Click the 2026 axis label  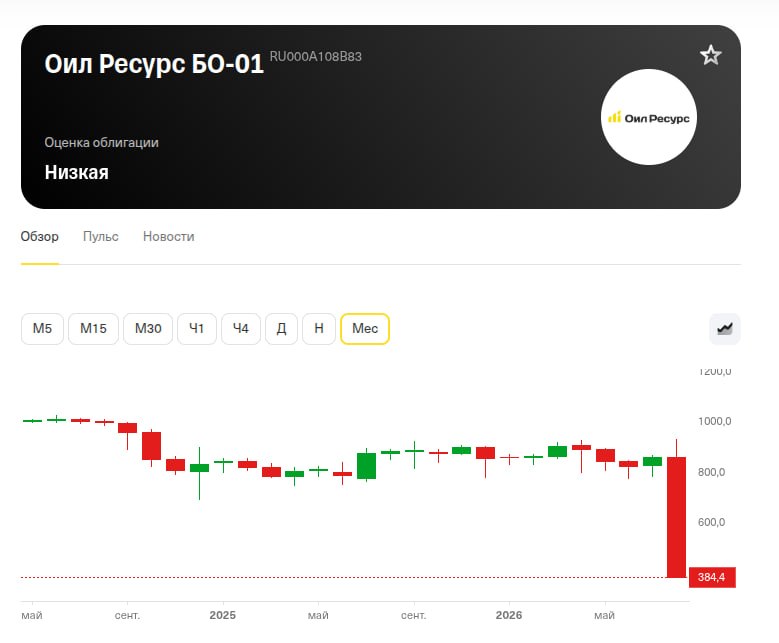pos(509,615)
